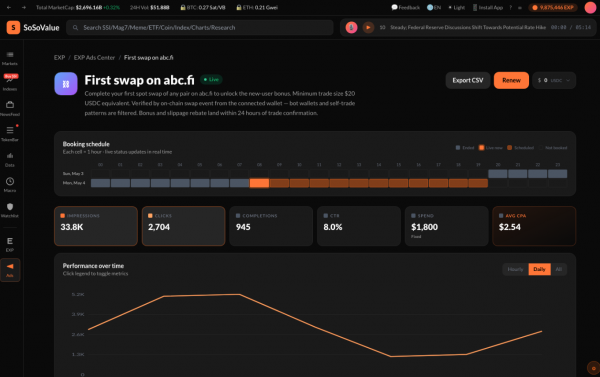Toggle Impressions metric card
The width and height of the screenshot is (600, 377).
(x=96, y=226)
